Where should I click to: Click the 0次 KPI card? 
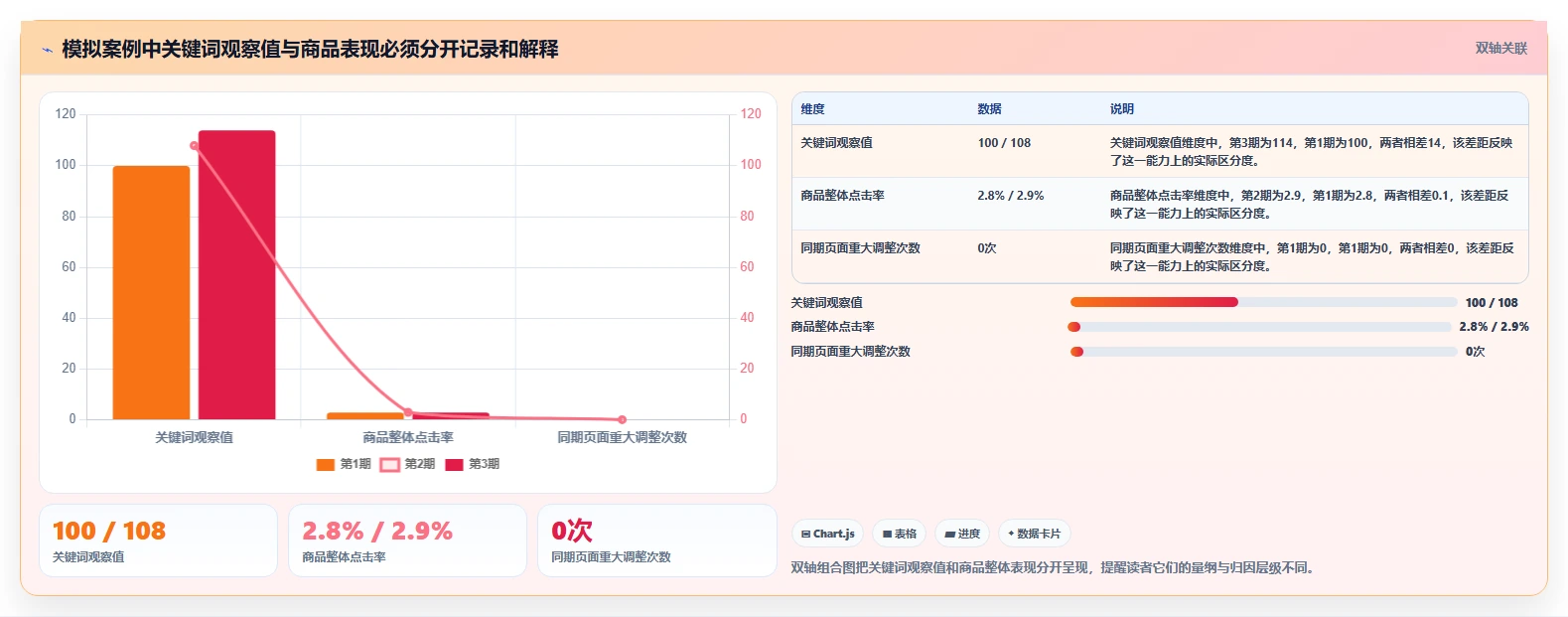click(656, 540)
